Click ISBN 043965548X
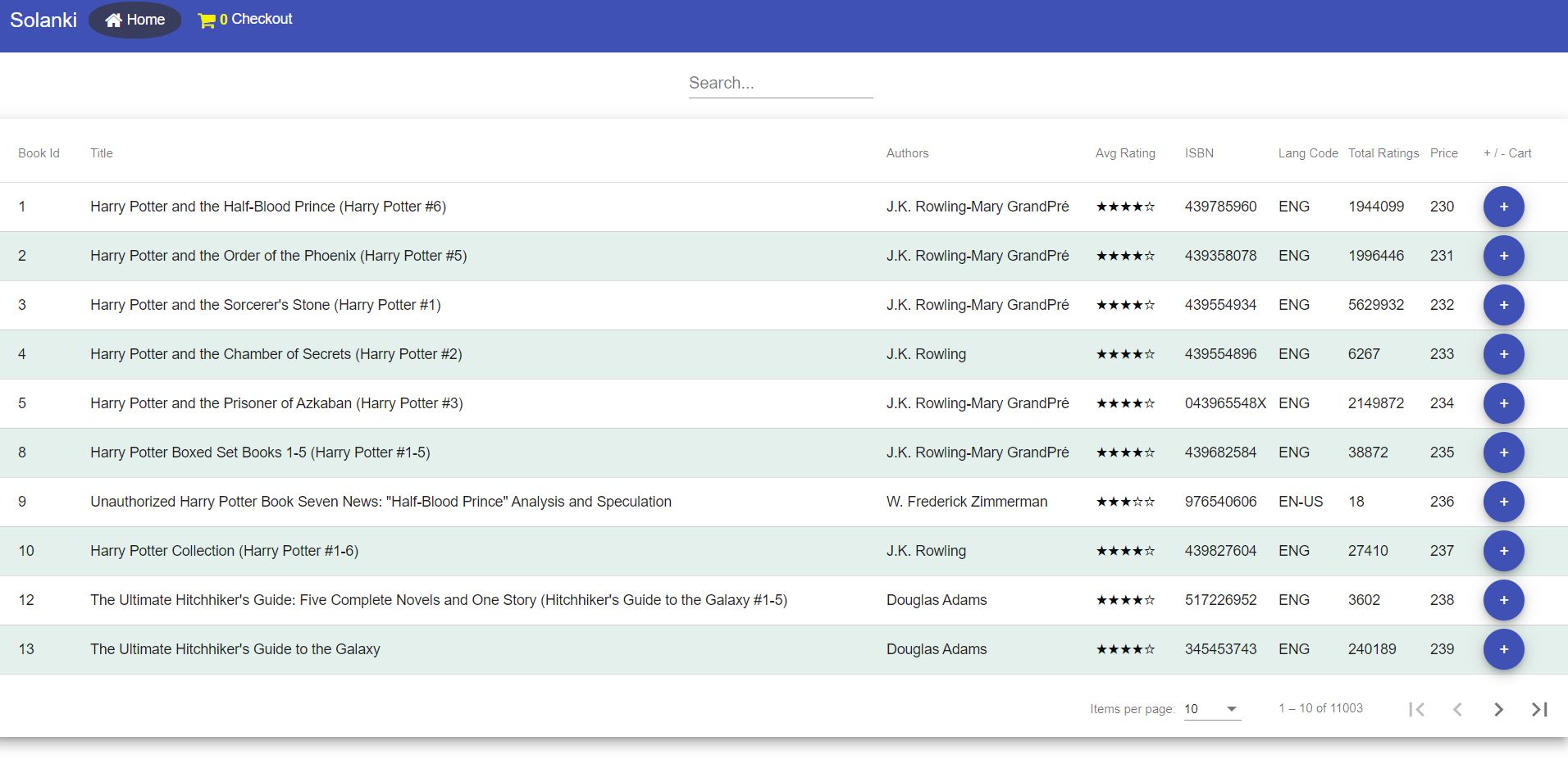Image resolution: width=1568 pixels, height=764 pixels. [x=1225, y=403]
